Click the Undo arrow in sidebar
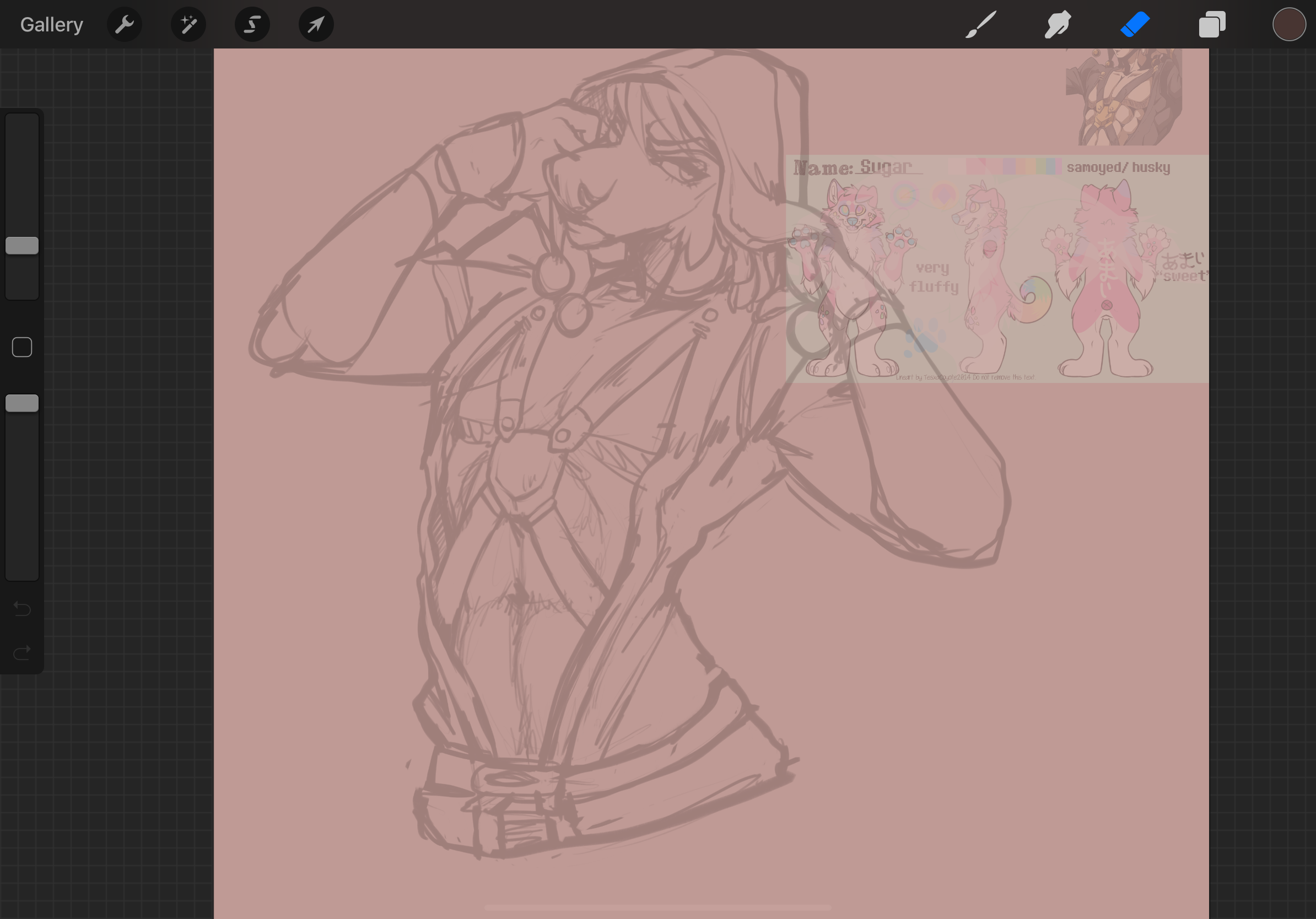1316x919 pixels. tap(22, 608)
